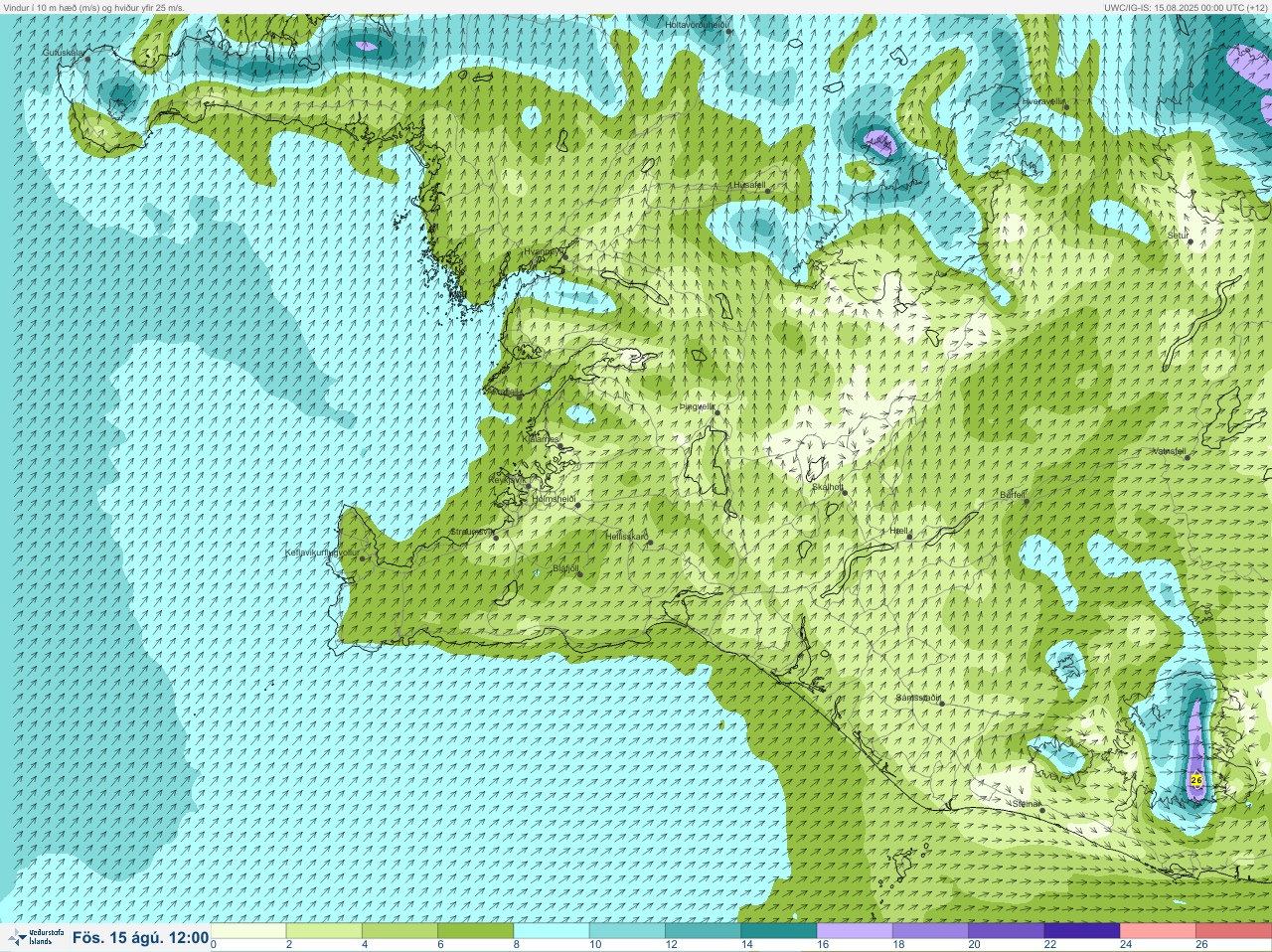
Task: Click the Gufuskálar station label
Action: tap(64, 53)
